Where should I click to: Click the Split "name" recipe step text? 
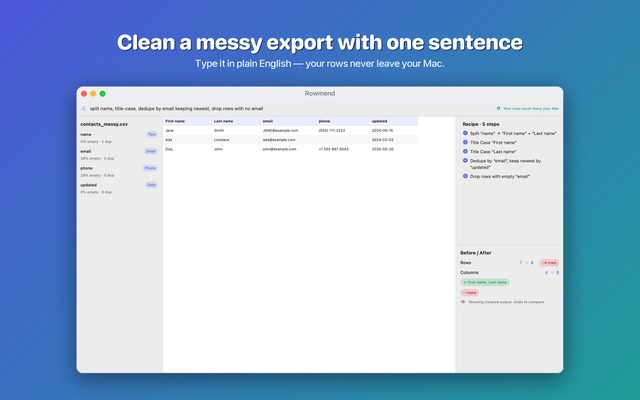click(x=513, y=133)
